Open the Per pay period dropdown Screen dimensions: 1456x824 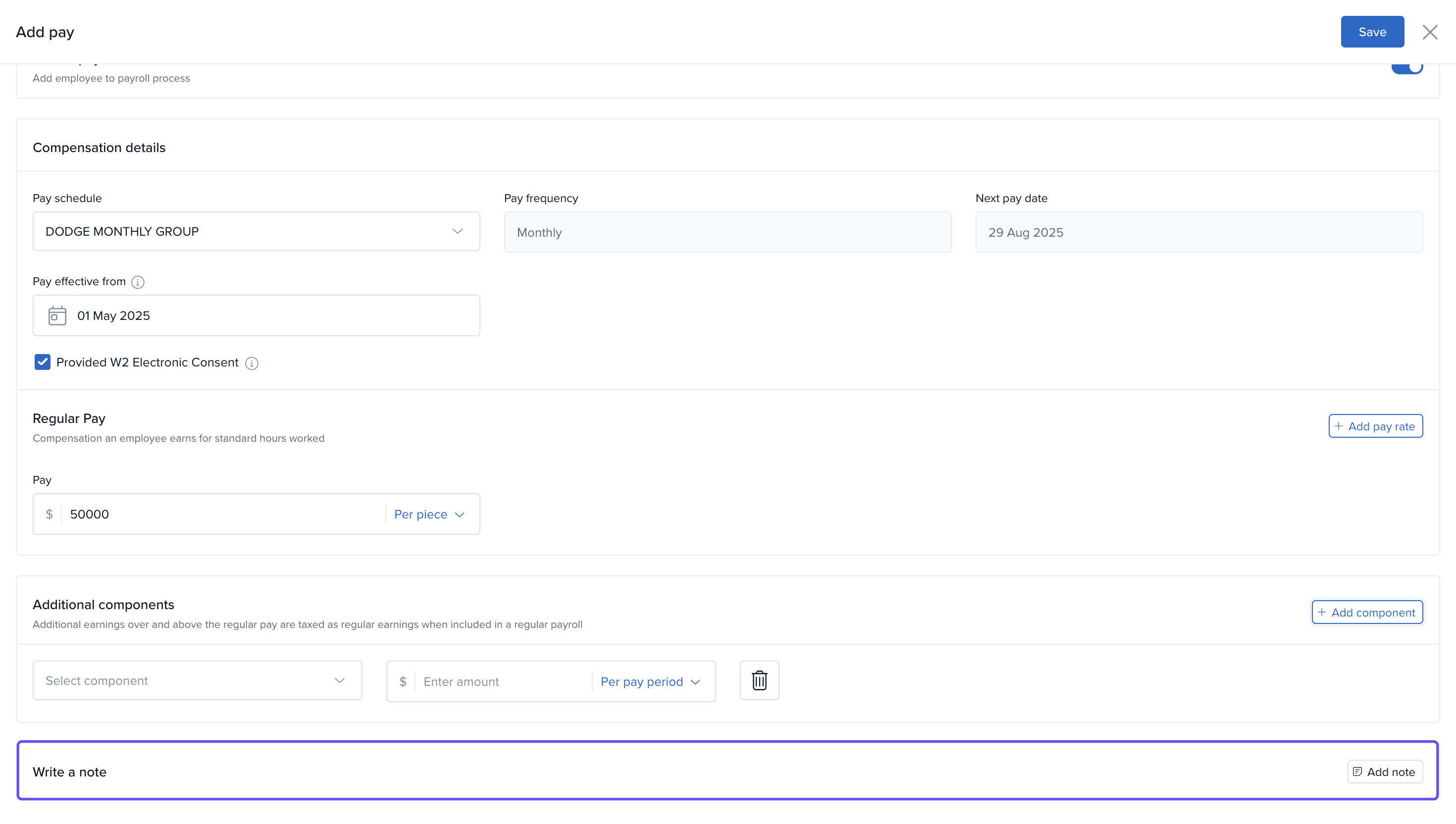[650, 682]
